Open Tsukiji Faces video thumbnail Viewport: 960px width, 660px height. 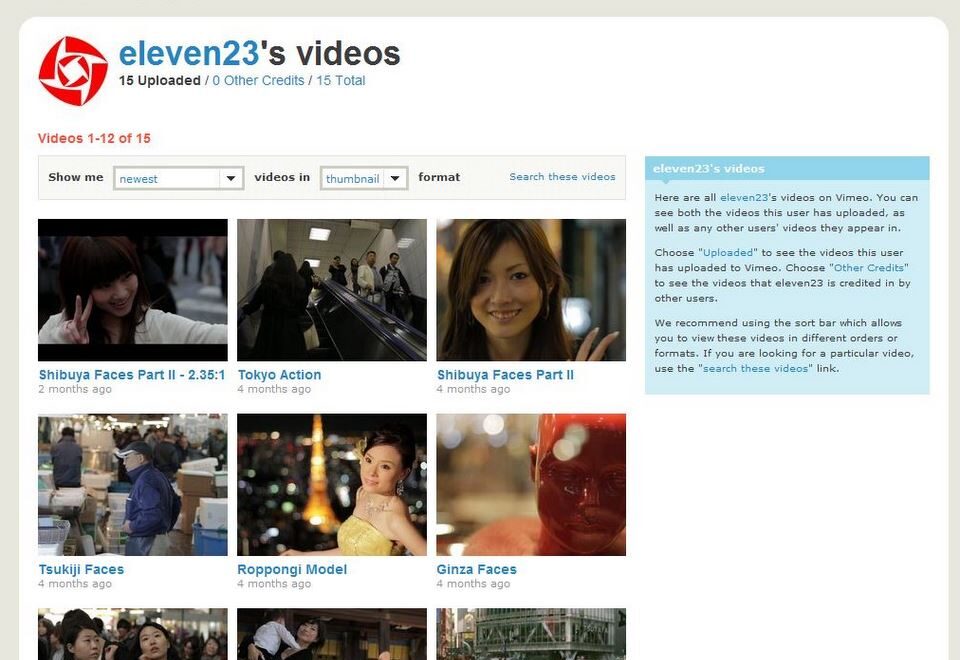133,484
